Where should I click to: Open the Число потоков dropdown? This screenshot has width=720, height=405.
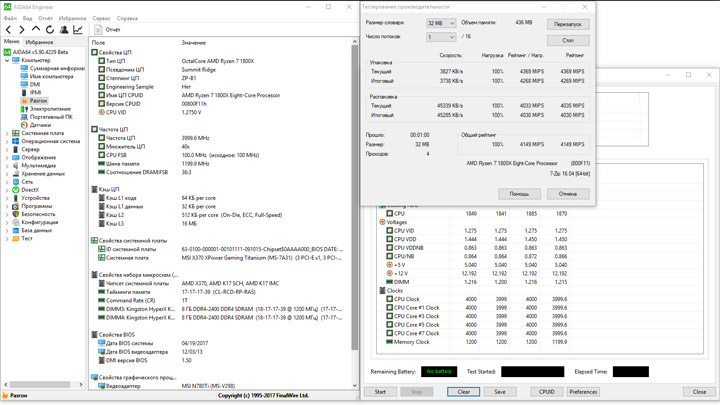pos(441,37)
